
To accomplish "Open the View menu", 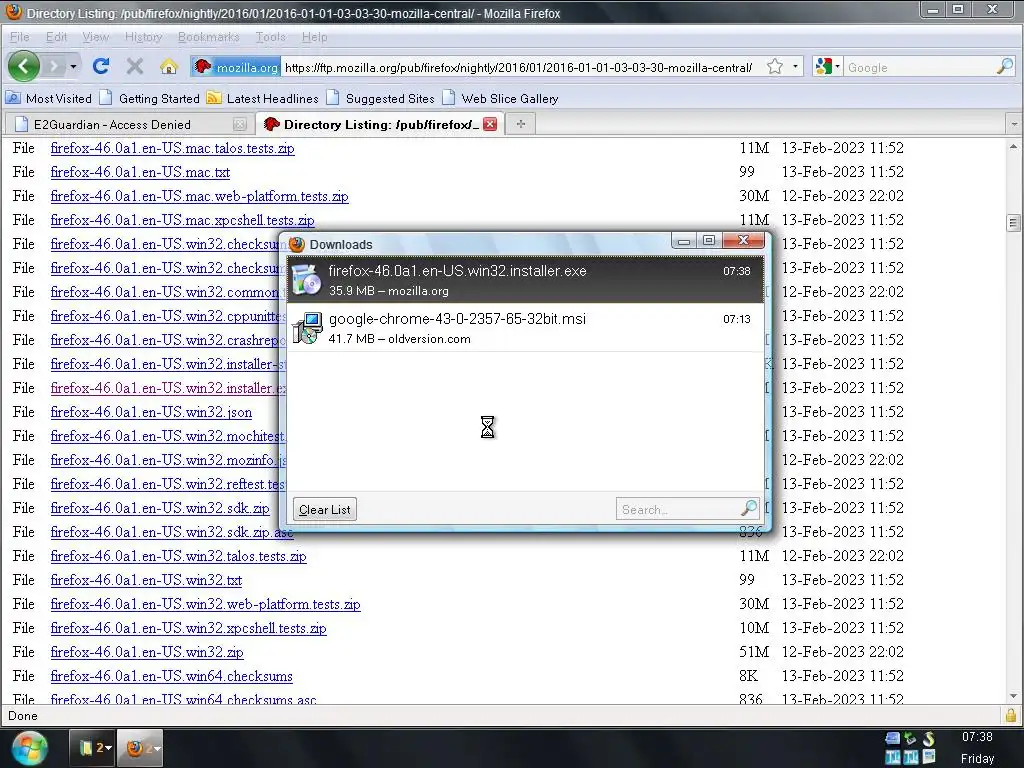I will pos(95,37).
